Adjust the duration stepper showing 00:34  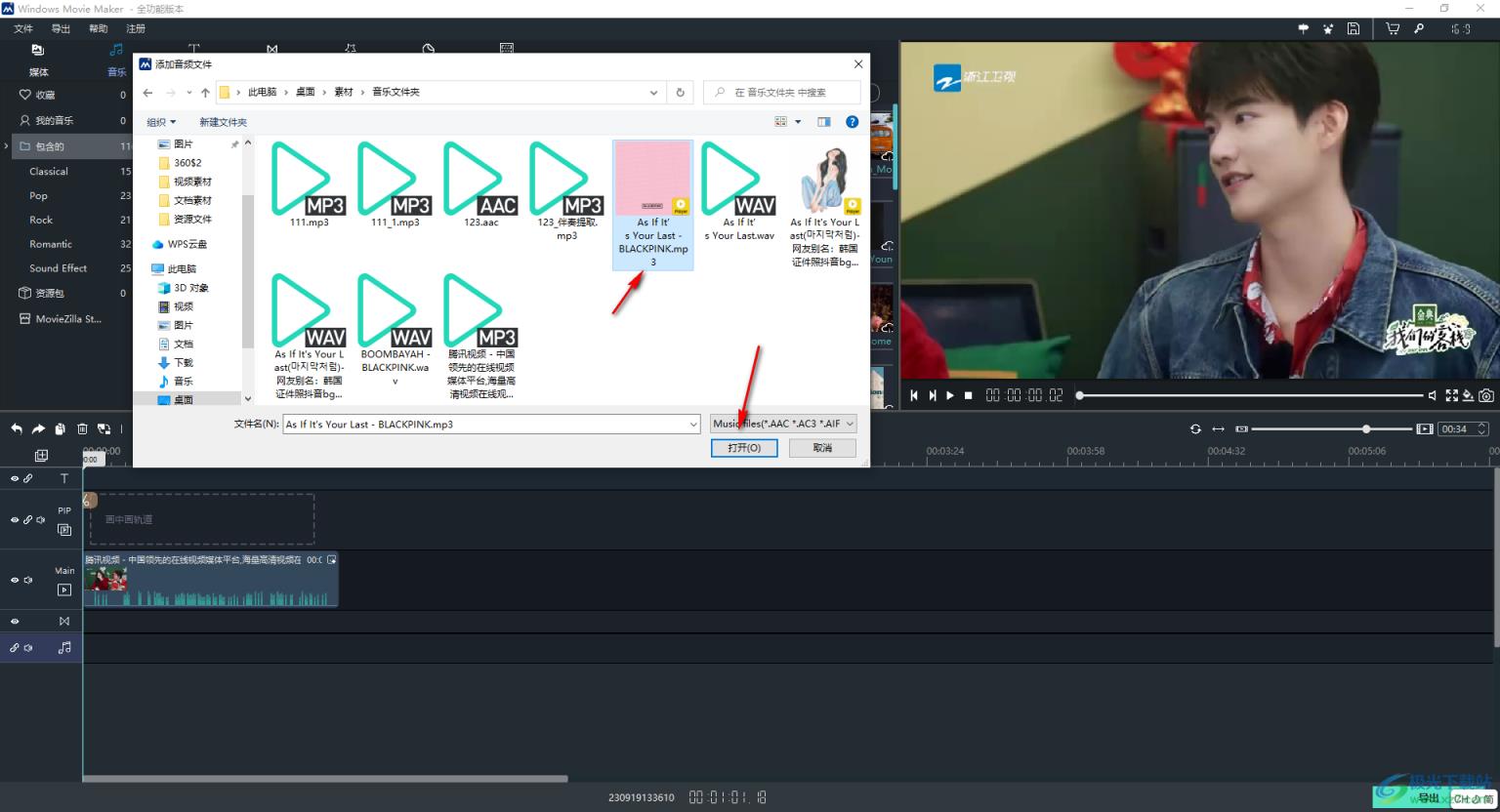point(1481,428)
